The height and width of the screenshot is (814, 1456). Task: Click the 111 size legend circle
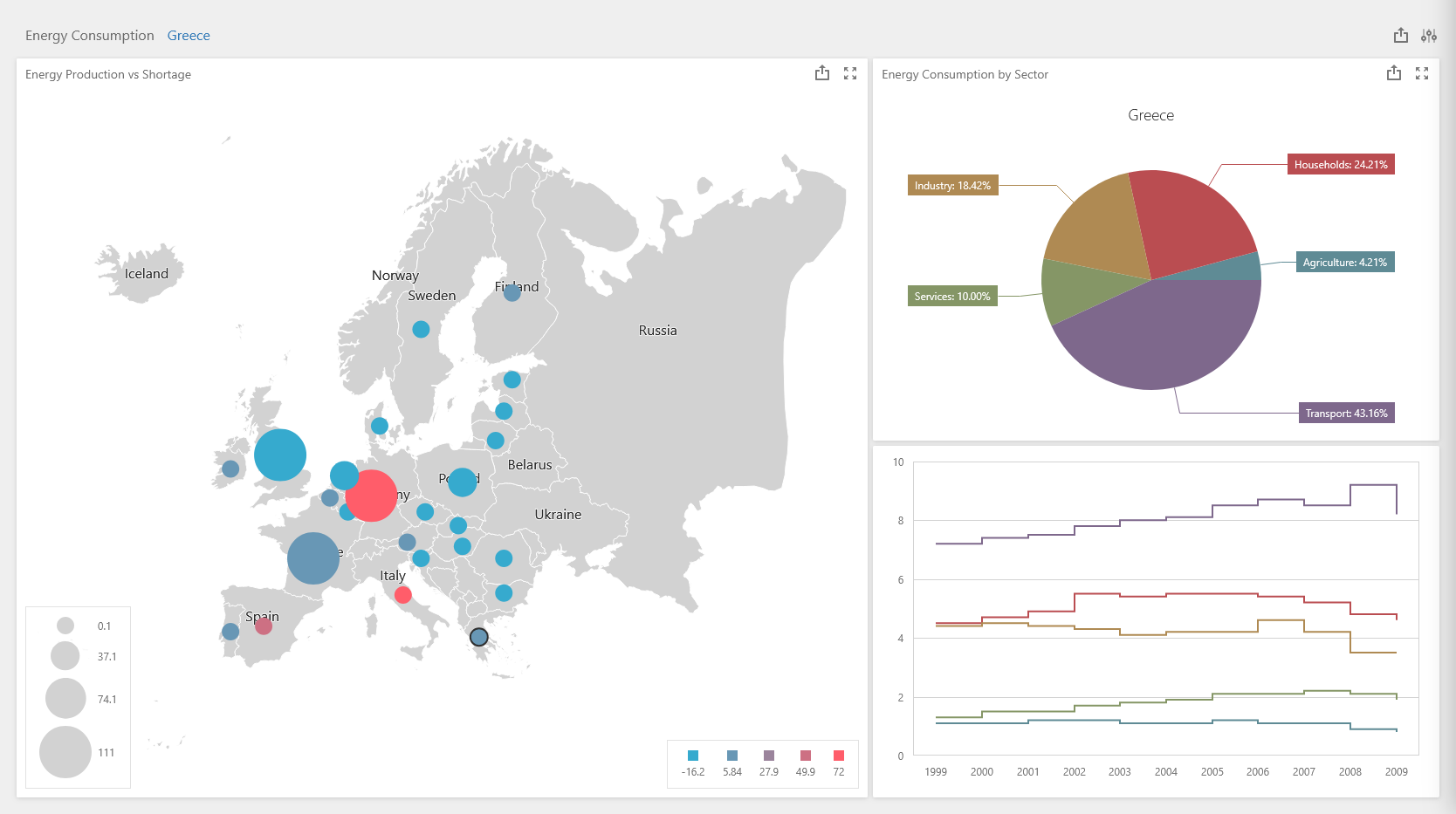point(65,752)
